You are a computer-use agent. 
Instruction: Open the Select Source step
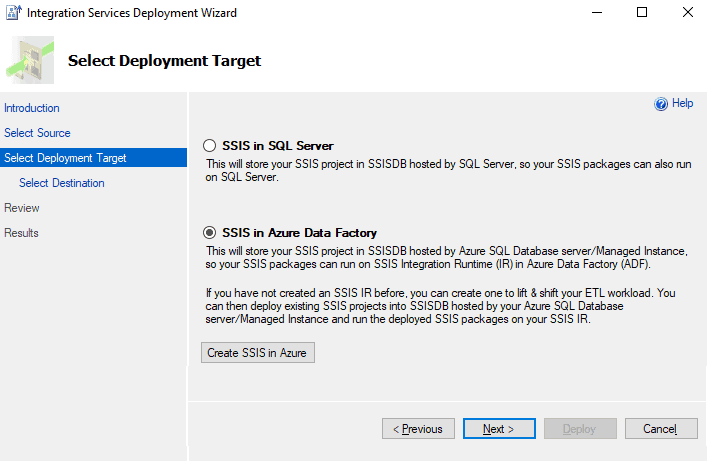[37, 133]
